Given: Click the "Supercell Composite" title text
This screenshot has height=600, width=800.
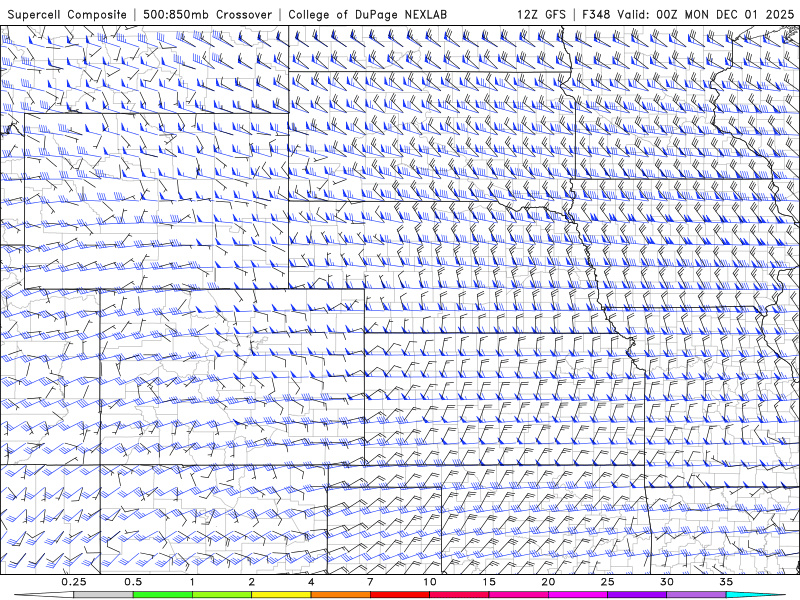Looking at the screenshot, I should point(67,14).
